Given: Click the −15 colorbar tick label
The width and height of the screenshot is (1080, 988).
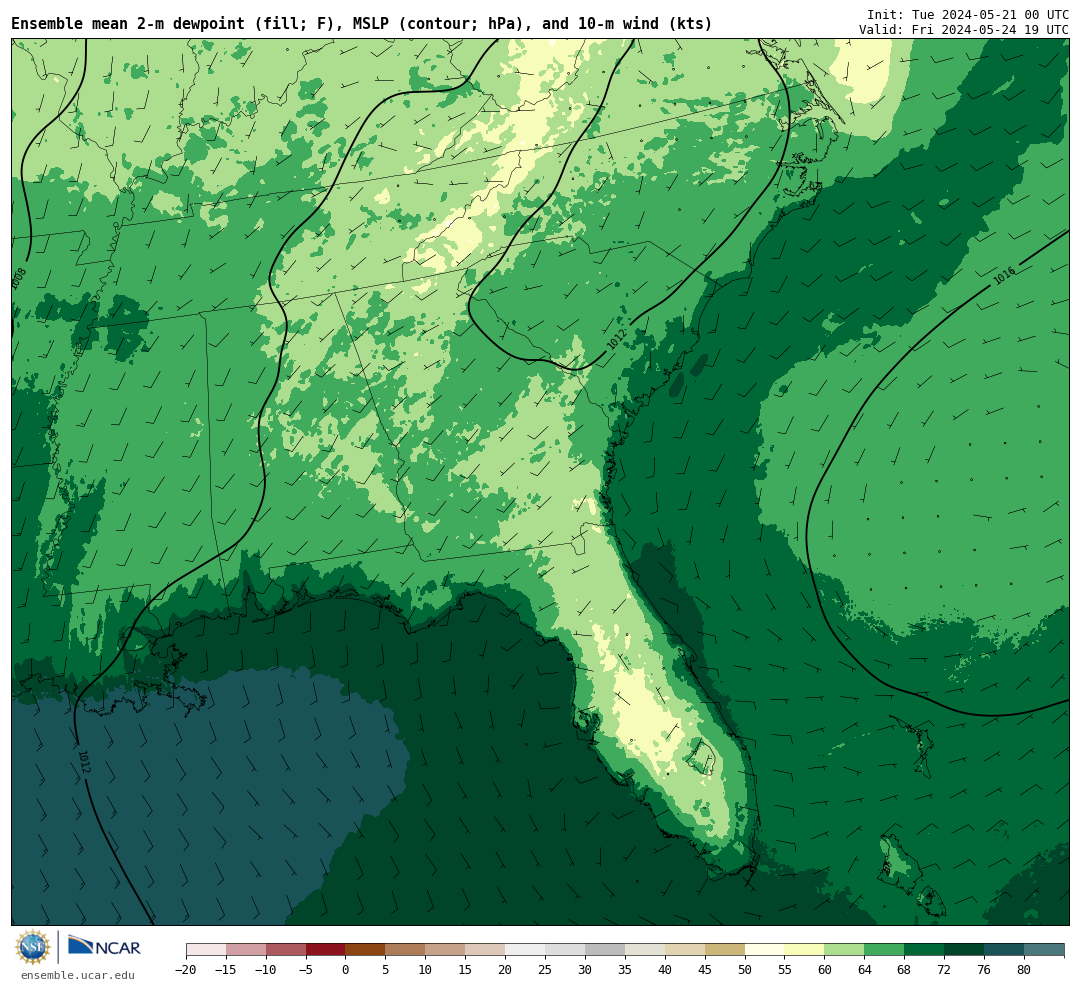Looking at the screenshot, I should click(226, 970).
